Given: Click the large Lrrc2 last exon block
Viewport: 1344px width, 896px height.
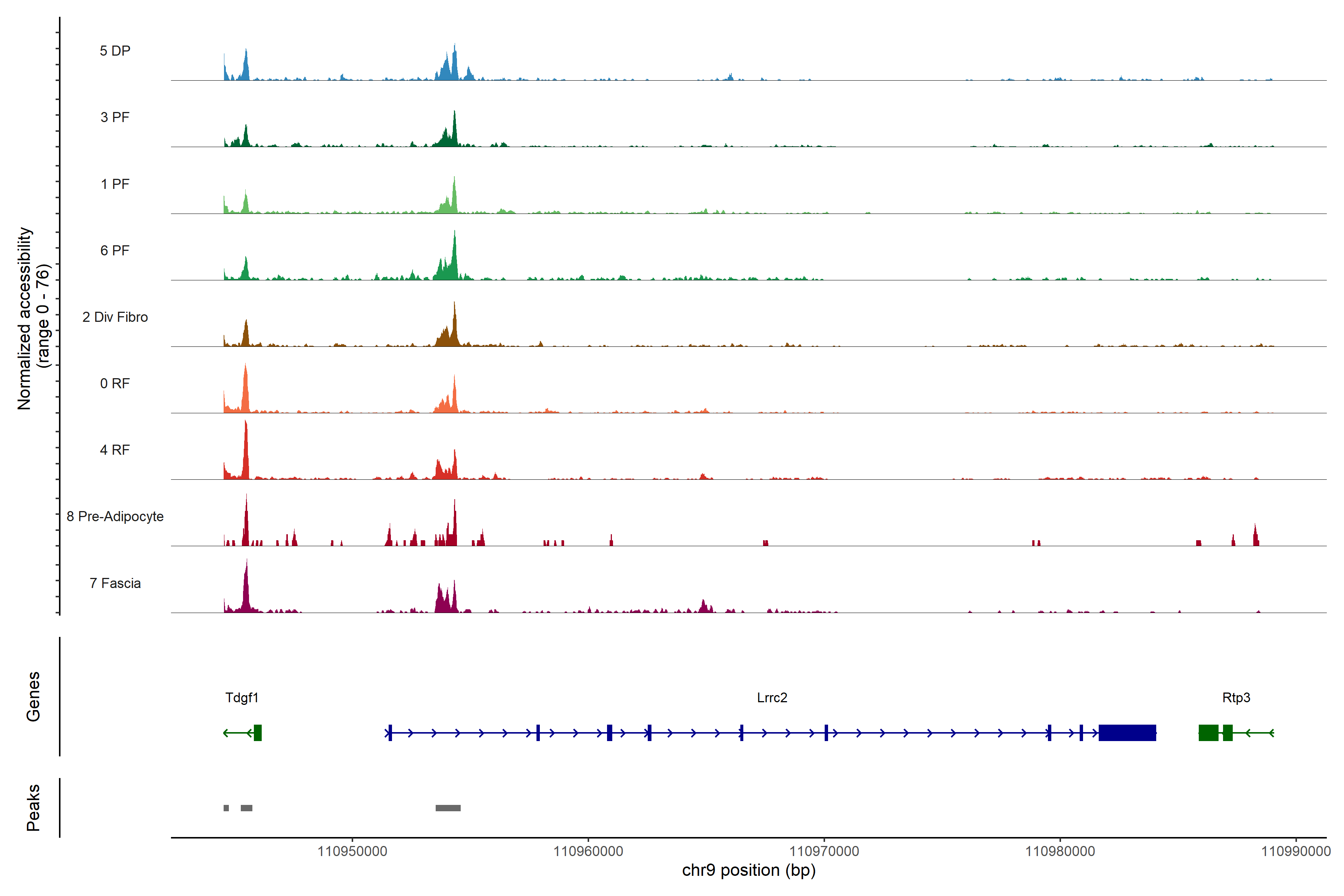Looking at the screenshot, I should 1127,732.
